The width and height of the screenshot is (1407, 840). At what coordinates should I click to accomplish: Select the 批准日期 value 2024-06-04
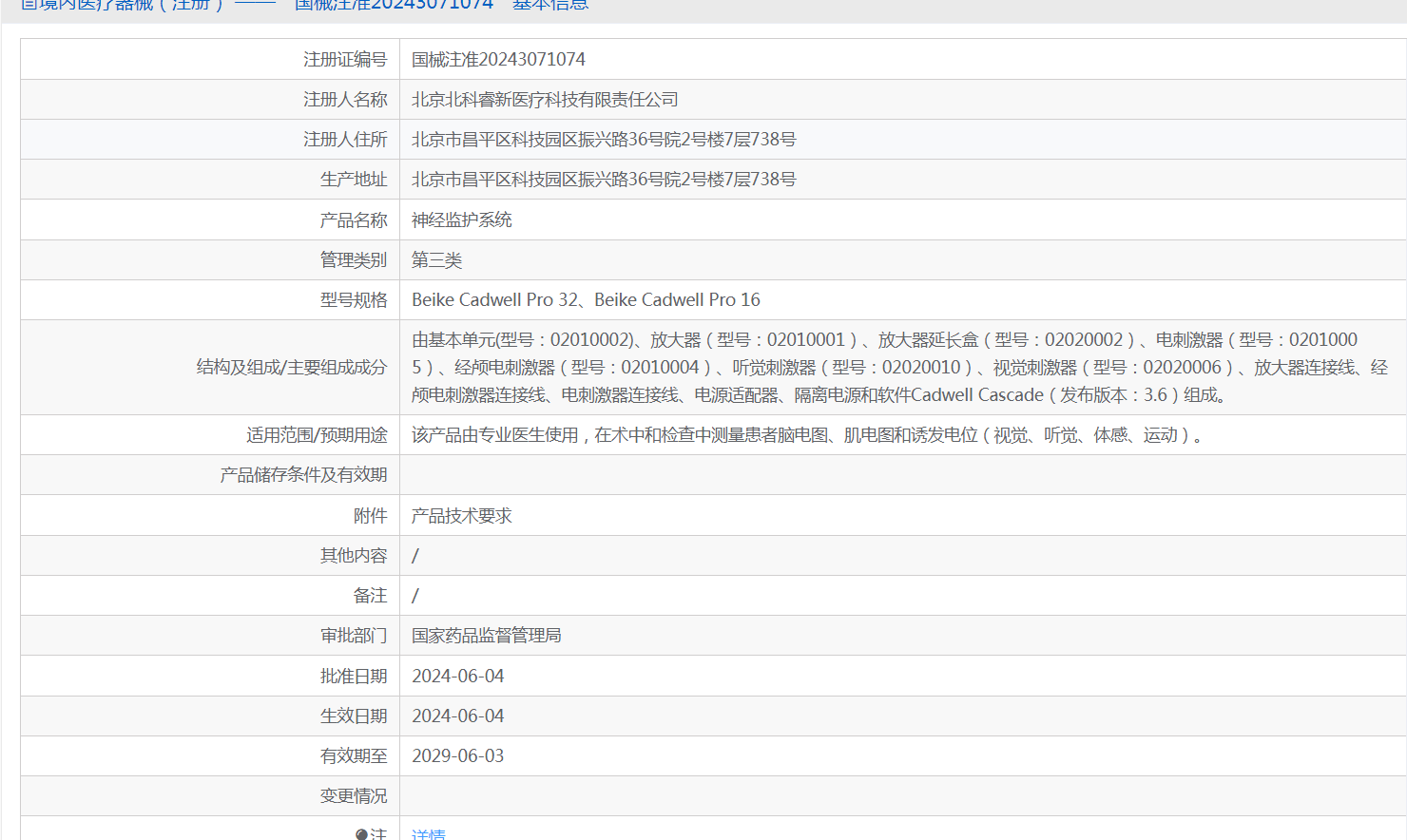[457, 676]
